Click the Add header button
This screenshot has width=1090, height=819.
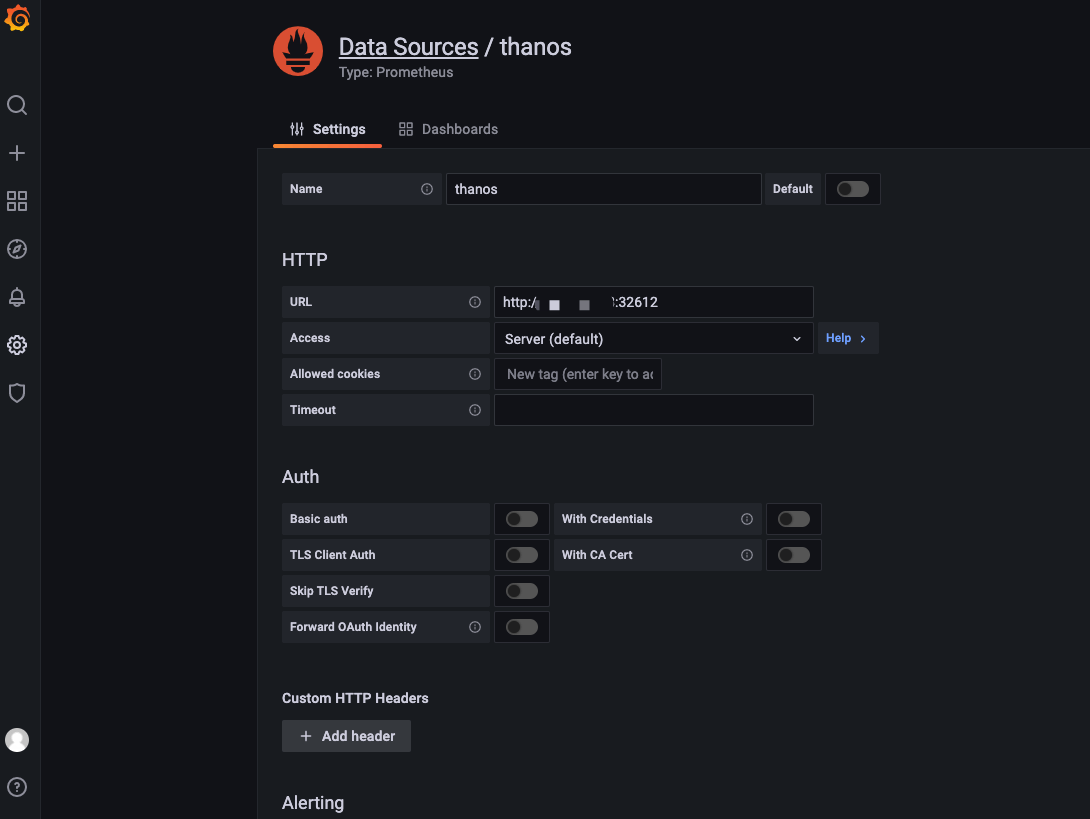[x=346, y=736]
